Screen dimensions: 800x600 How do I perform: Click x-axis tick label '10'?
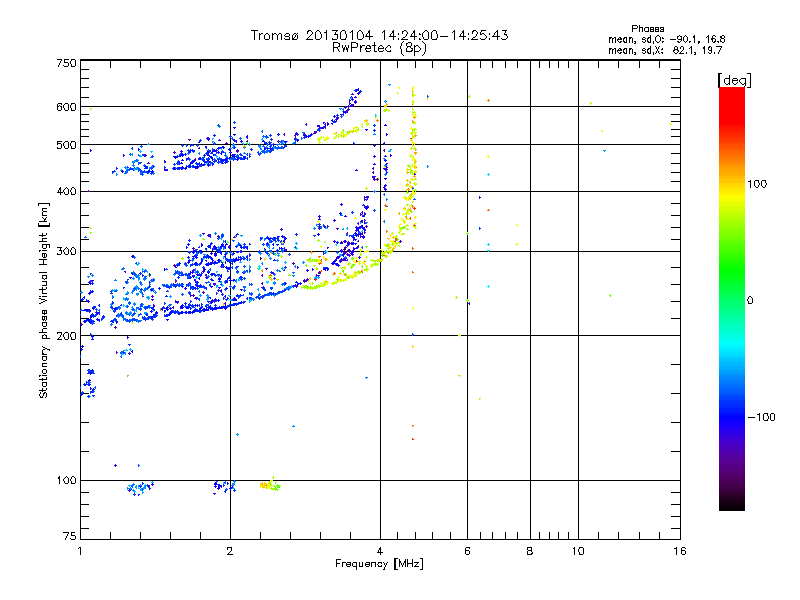pyautogui.click(x=578, y=551)
